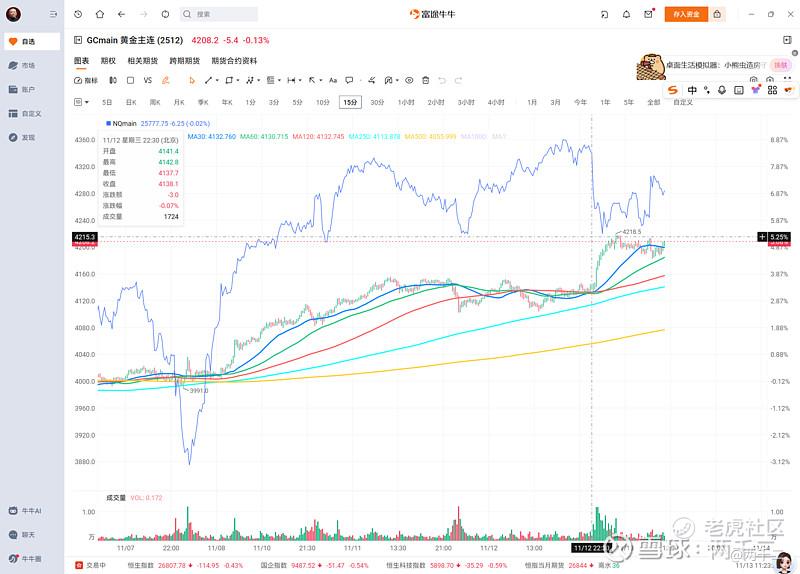Image resolution: width=800 pixels, height=574 pixels.
Task: Click the candlestick chart style icon
Action: pyautogui.click(x=113, y=80)
